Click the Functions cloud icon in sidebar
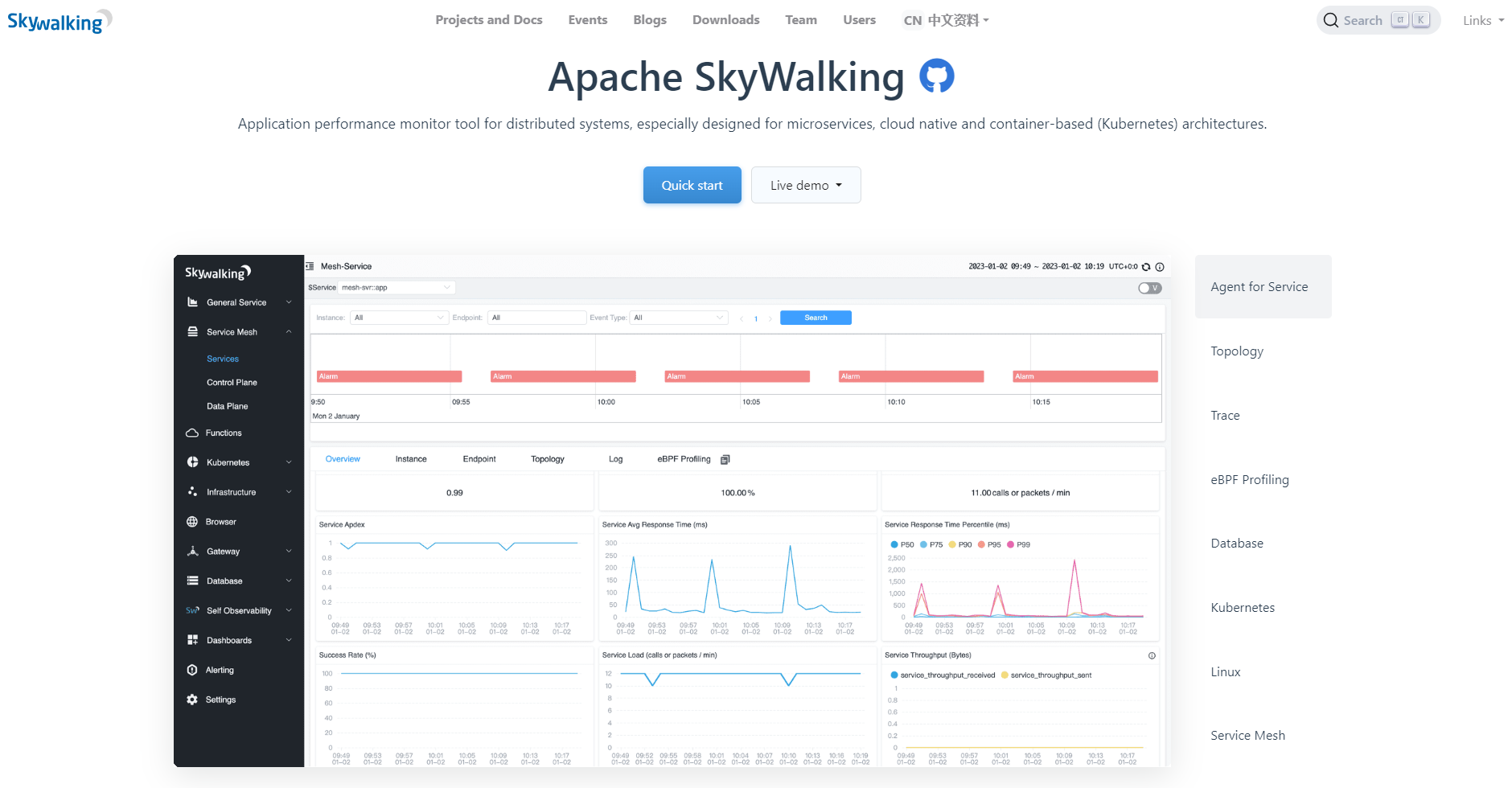The width and height of the screenshot is (1512, 788). click(192, 433)
